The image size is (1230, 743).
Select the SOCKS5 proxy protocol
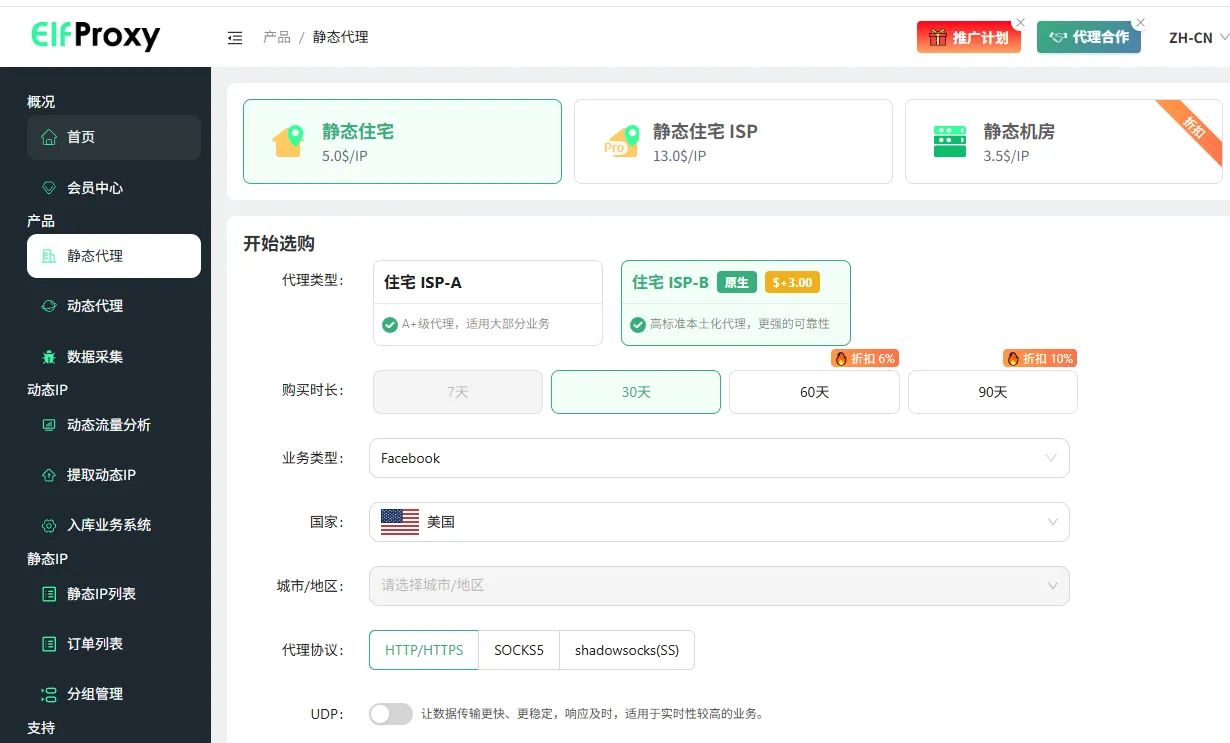click(518, 649)
